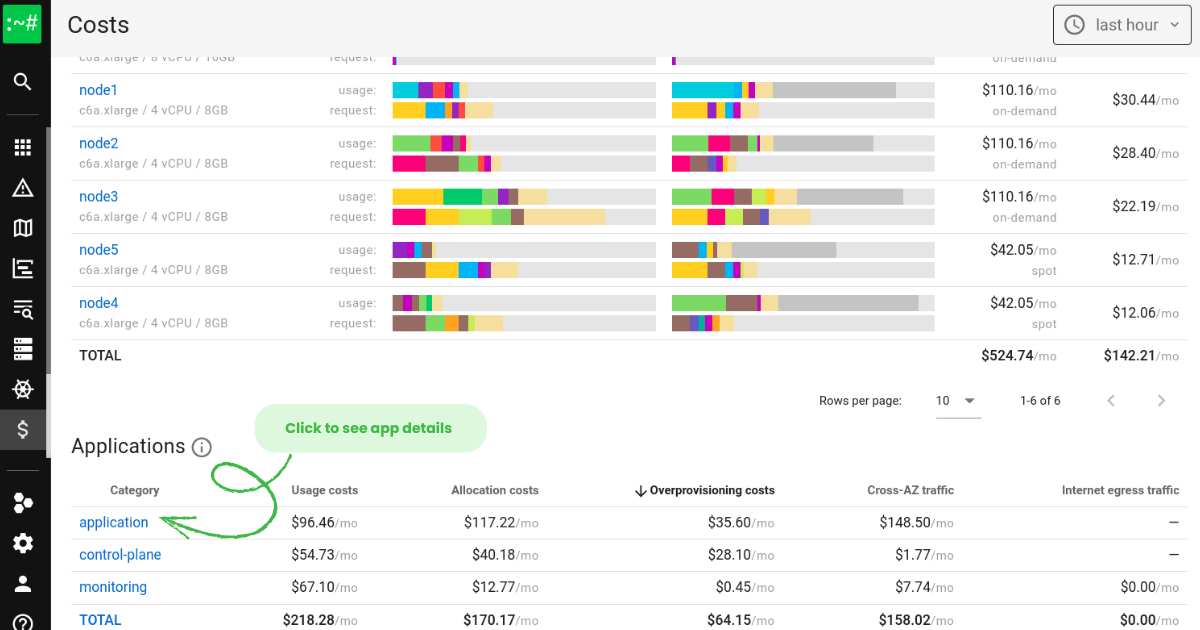Go to next page of nodes
The height and width of the screenshot is (630, 1200).
[x=1161, y=401]
